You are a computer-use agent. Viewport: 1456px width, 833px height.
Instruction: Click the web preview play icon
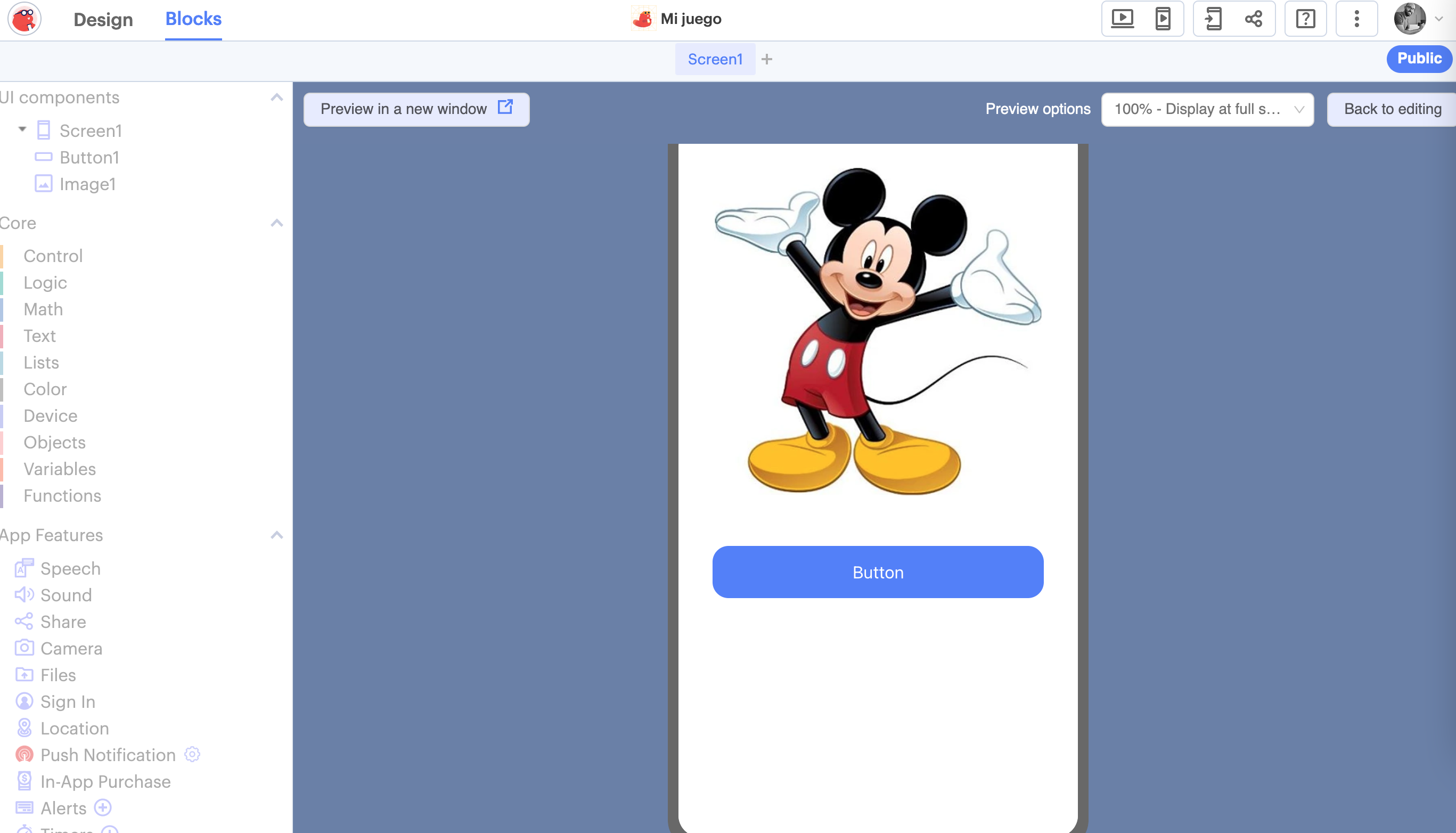[x=1122, y=19]
